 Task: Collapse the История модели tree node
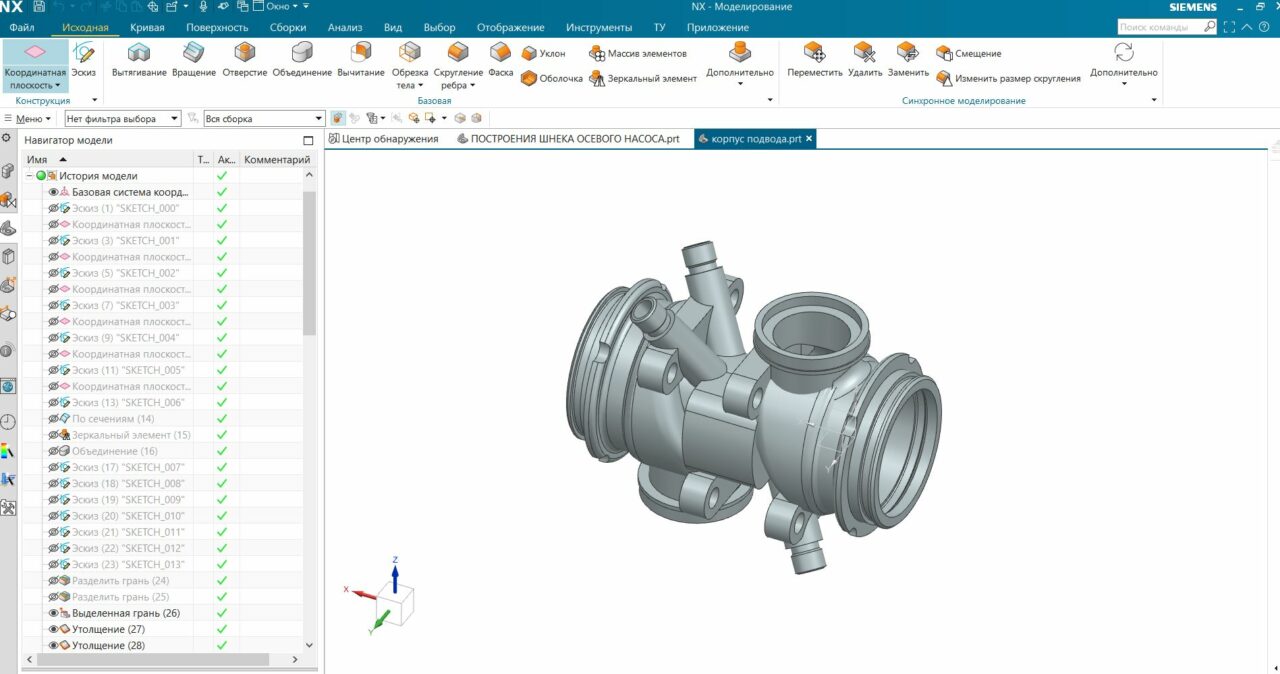click(x=30, y=176)
